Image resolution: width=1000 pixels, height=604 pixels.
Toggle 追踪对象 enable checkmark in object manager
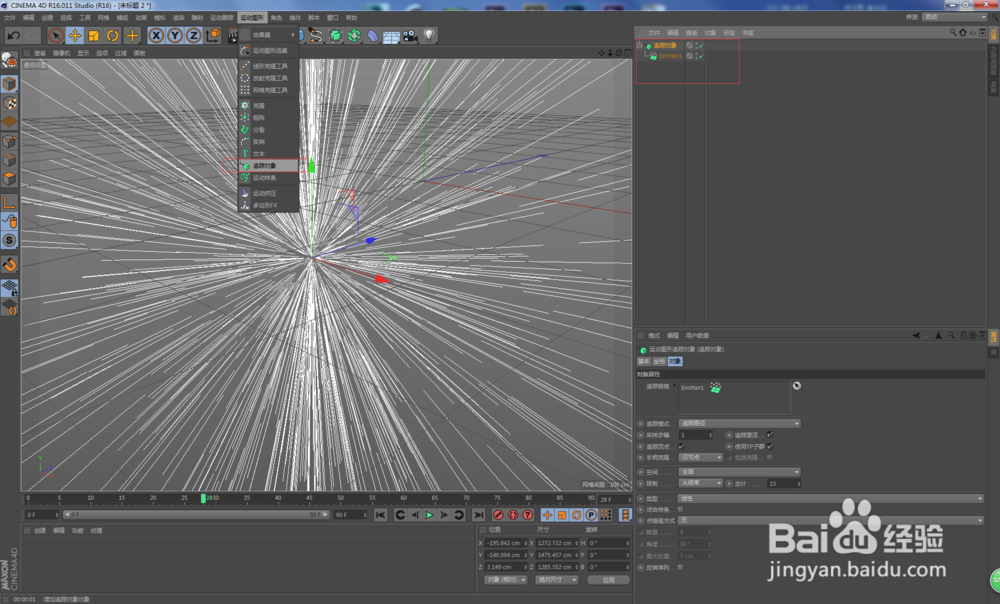click(x=701, y=45)
